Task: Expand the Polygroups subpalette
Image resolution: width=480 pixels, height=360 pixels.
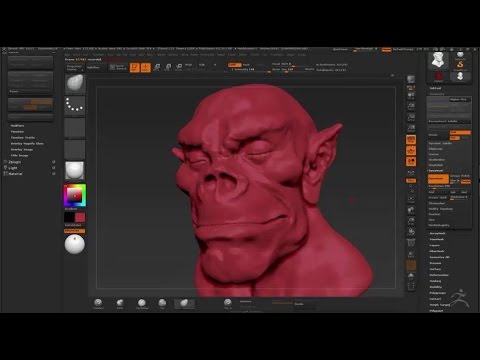Action: coord(437,293)
